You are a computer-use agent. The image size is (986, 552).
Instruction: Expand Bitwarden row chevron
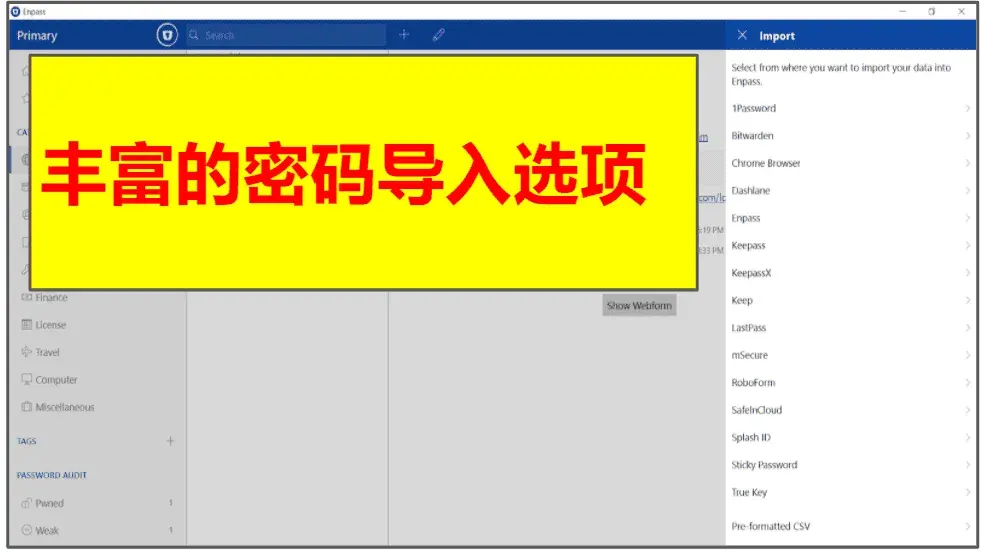[x=968, y=136]
